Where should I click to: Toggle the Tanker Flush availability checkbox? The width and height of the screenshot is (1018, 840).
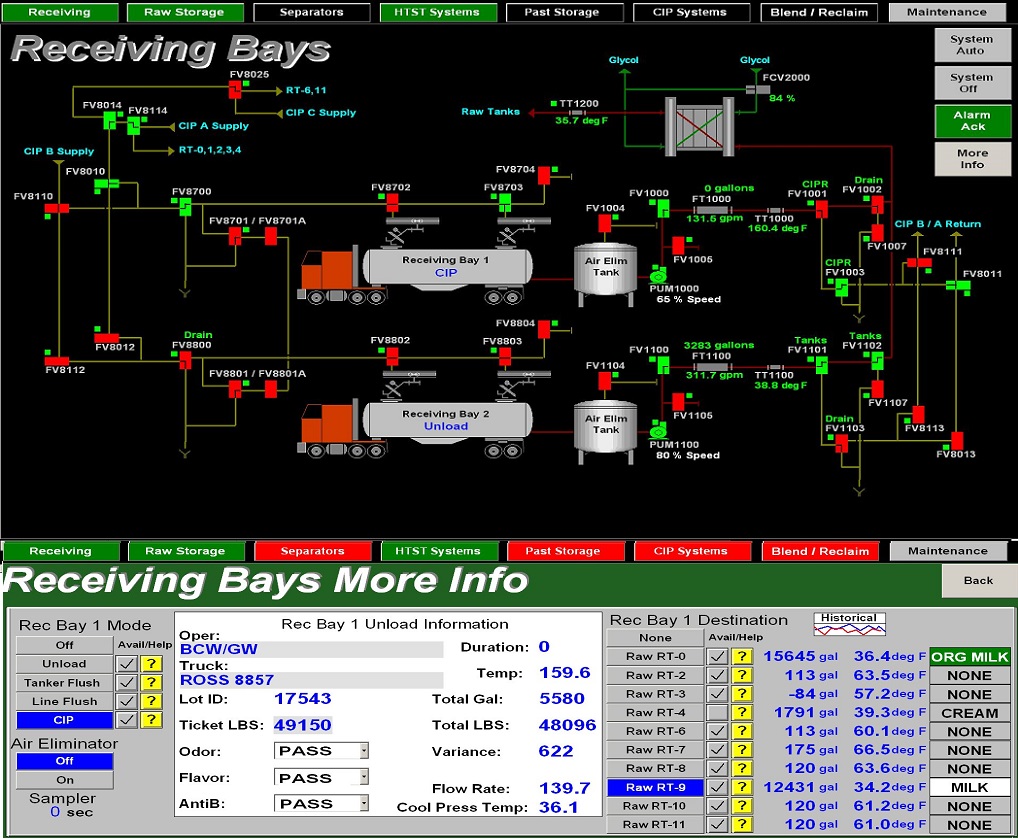[127, 682]
